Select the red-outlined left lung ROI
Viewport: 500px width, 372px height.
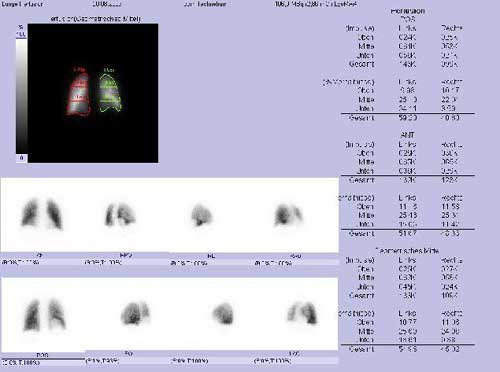coord(79,92)
